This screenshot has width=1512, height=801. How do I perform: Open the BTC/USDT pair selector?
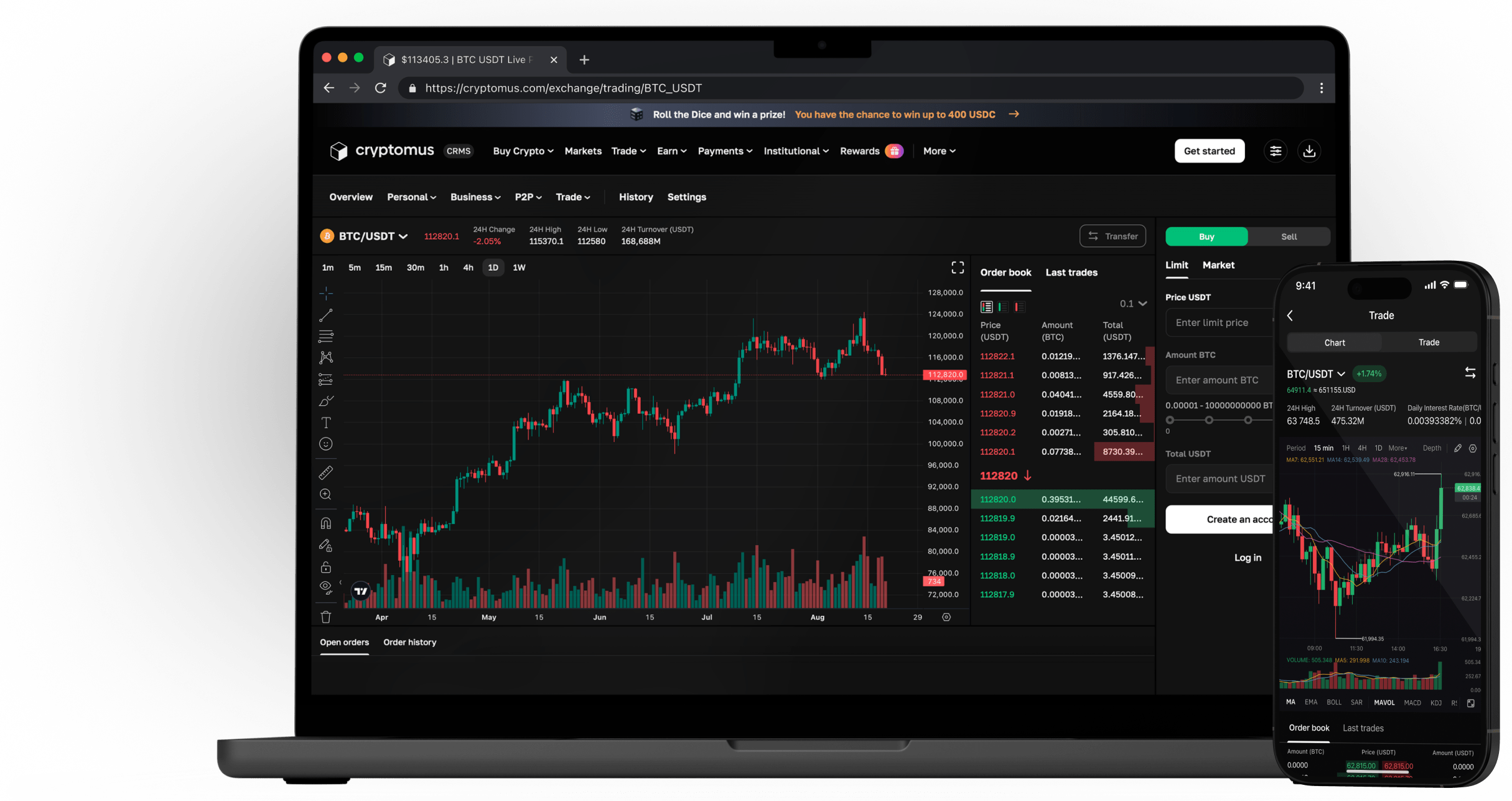(x=366, y=236)
